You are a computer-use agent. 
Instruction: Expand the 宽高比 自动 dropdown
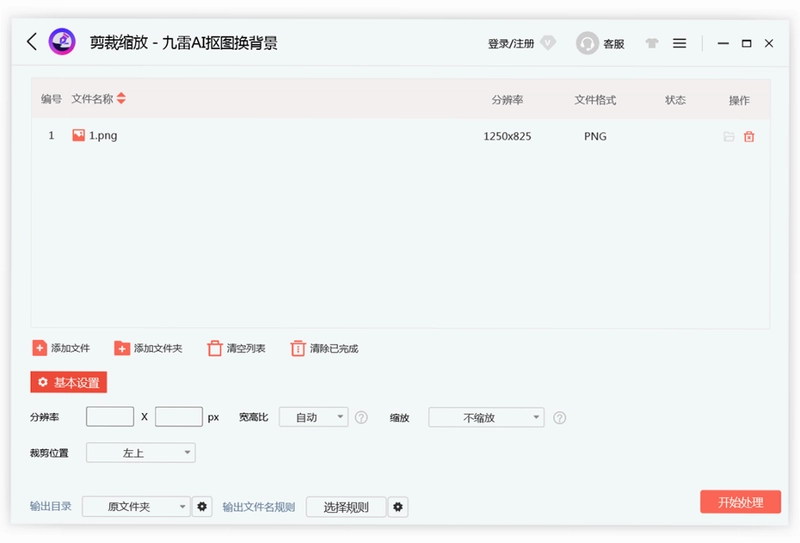pos(314,417)
